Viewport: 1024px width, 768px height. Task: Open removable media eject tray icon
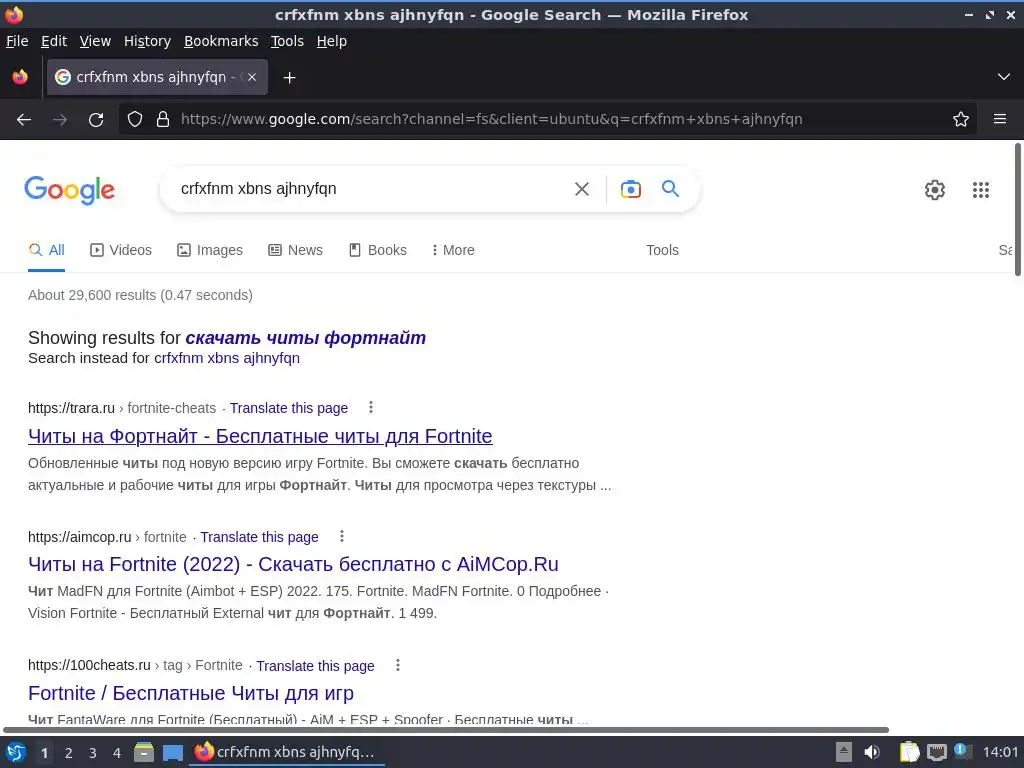(844, 752)
